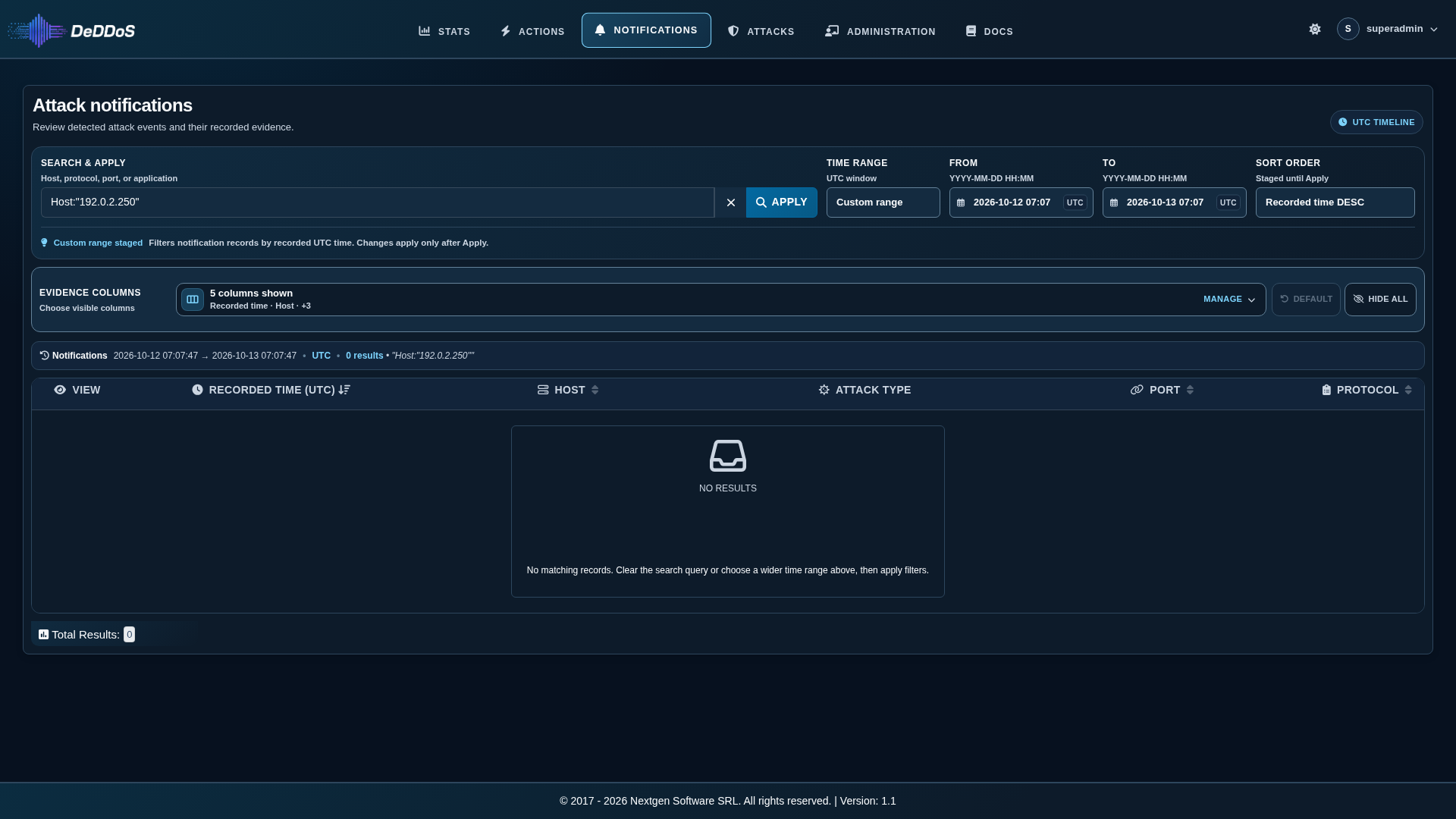Click the superadmin avatar circle
The image size is (1456, 819).
(x=1348, y=29)
